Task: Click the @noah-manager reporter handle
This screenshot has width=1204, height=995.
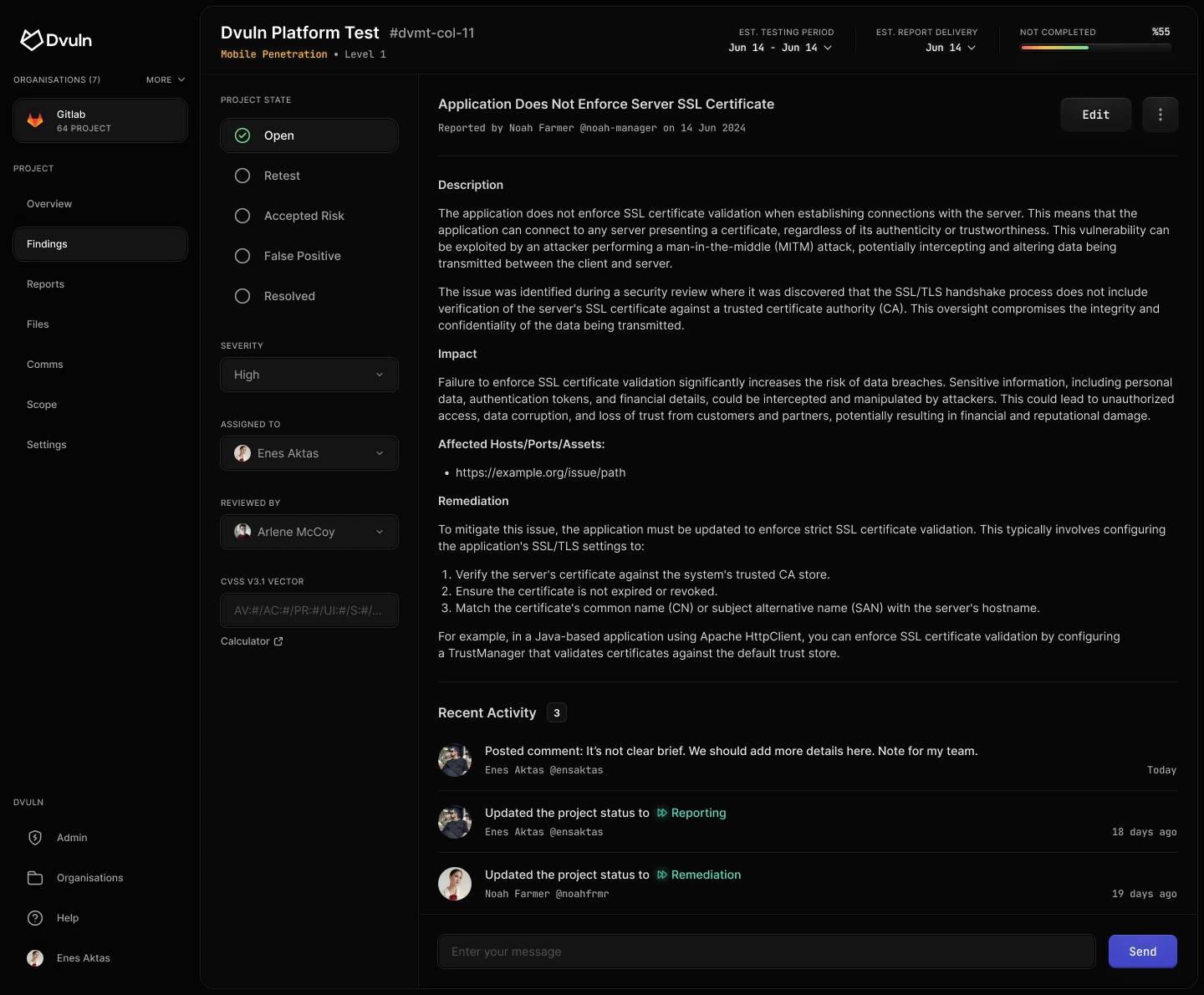Action: 618,128
